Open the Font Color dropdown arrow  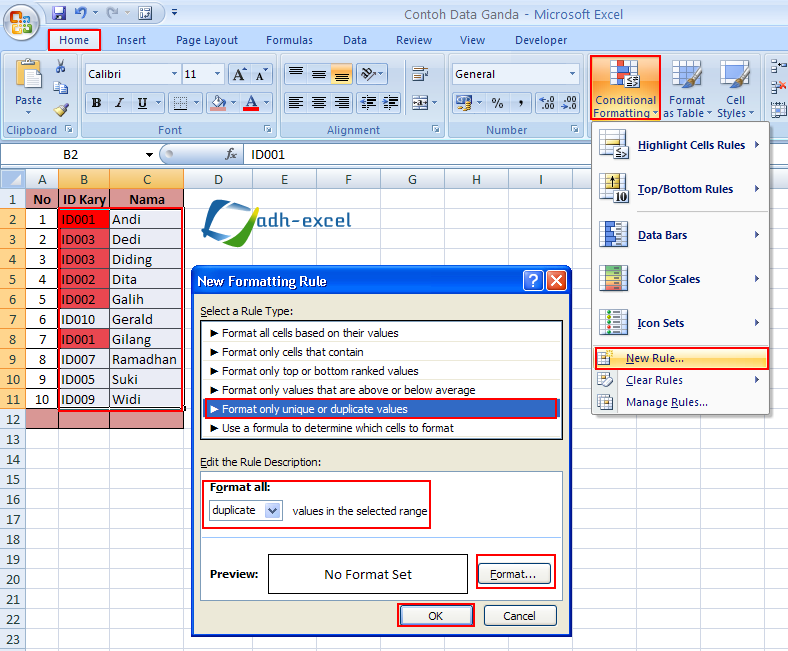[x=266, y=103]
